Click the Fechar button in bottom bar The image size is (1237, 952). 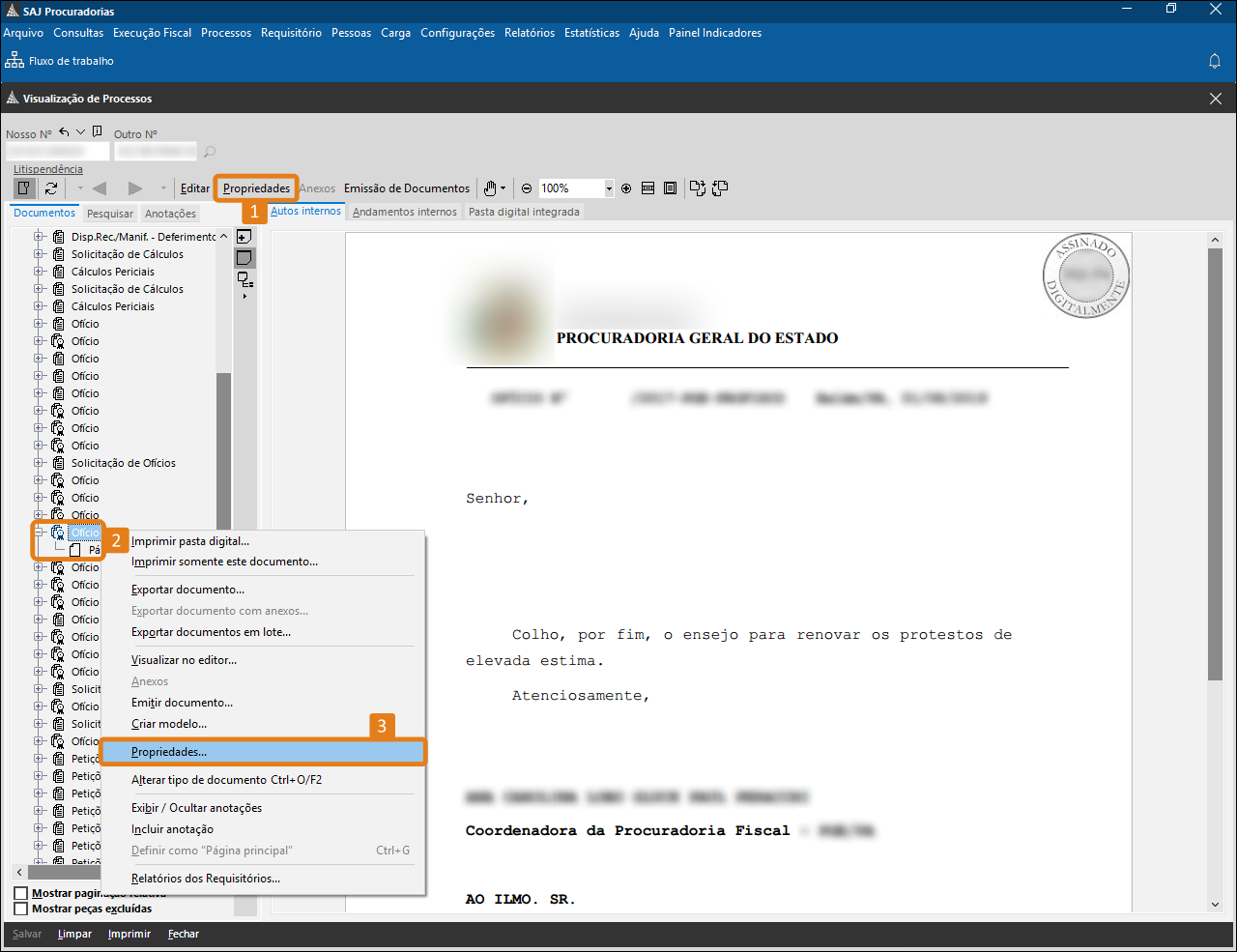coord(183,934)
